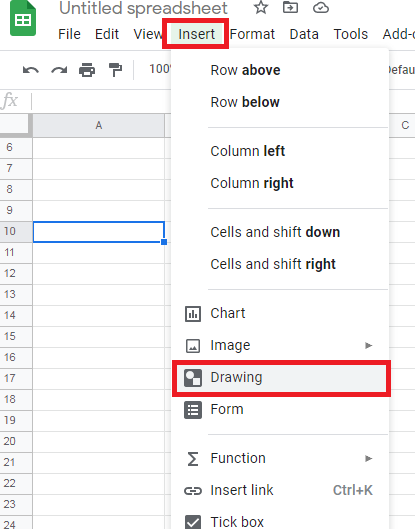This screenshot has width=415, height=529.
Task: Rename the Untitled spreadsheet title
Action: click(x=143, y=8)
